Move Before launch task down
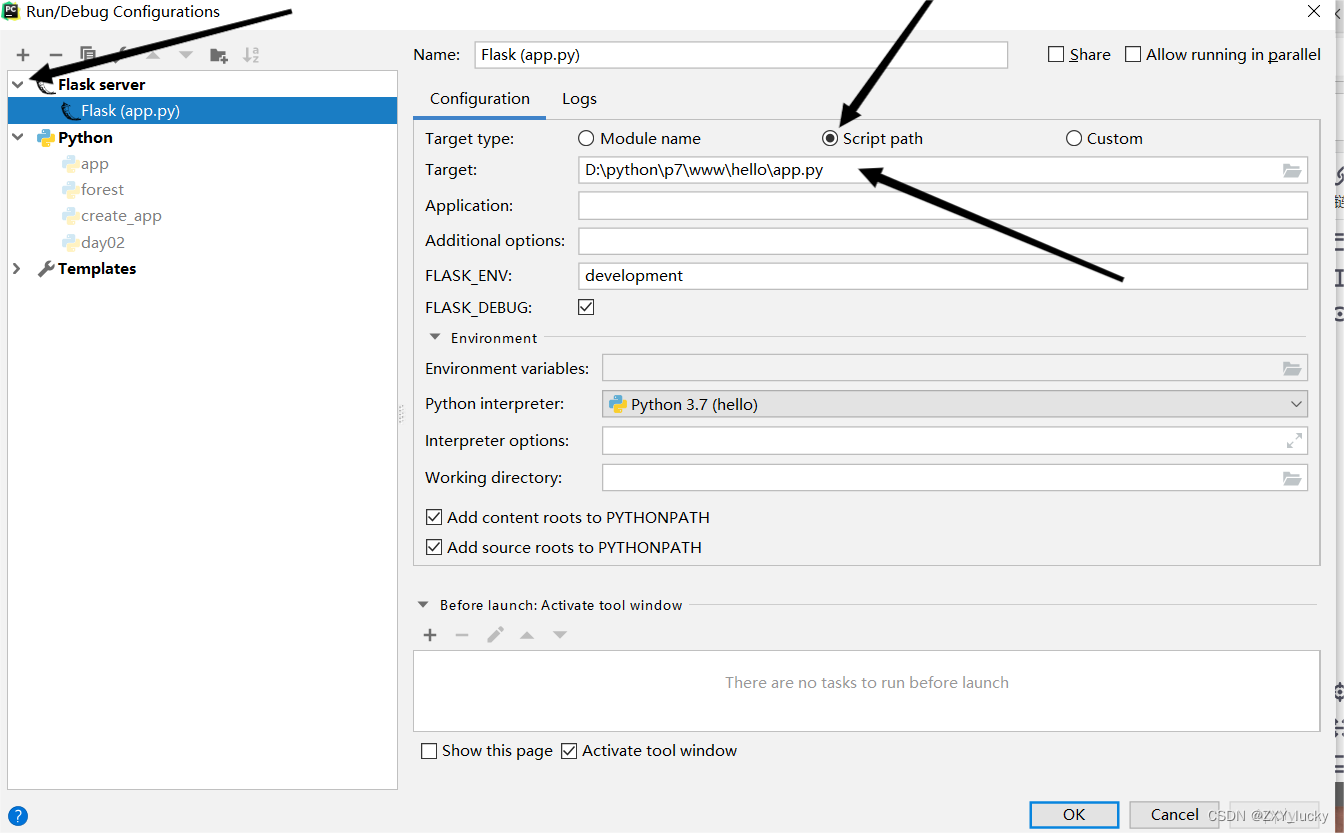1344x833 pixels. point(560,635)
